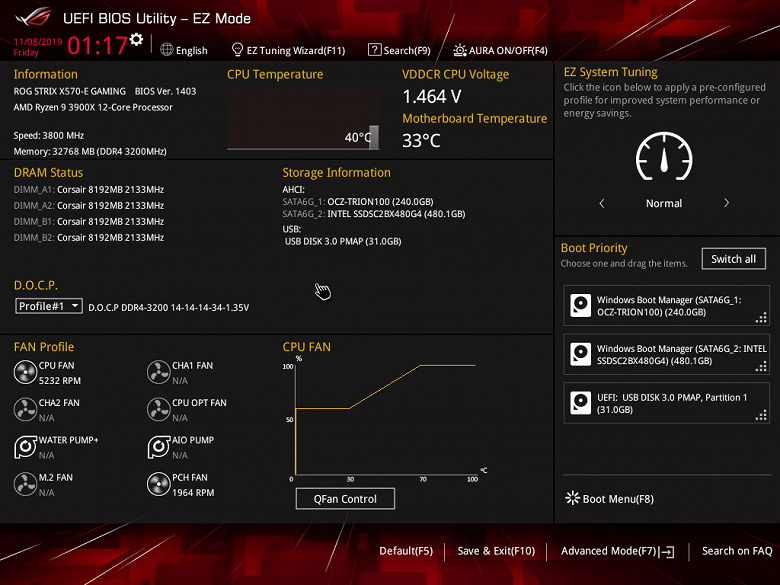
Task: Click the INTEL SSDSC2BX480G4 boot disk icon
Action: (581, 354)
